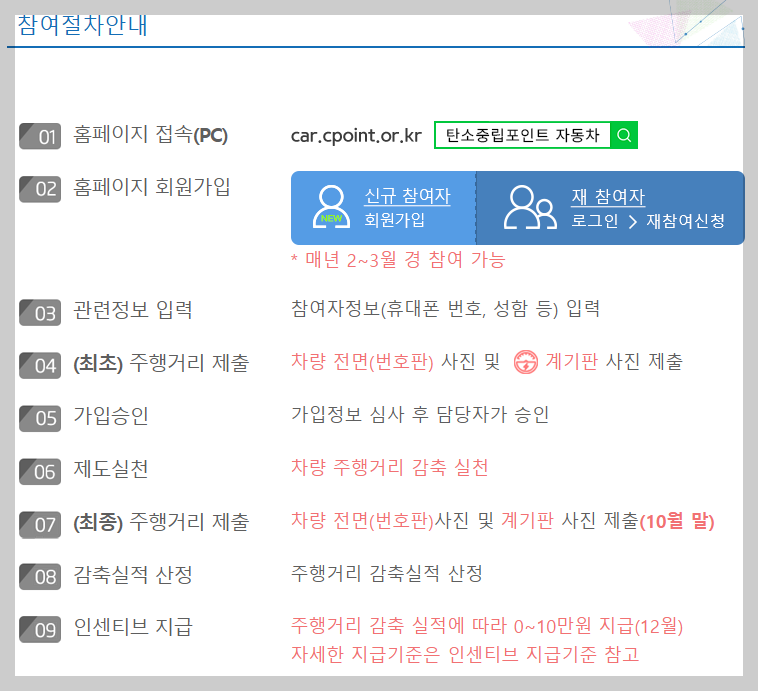758x691 pixels.
Task: Click the 재 참여자 two-person icon
Action: (x=530, y=207)
